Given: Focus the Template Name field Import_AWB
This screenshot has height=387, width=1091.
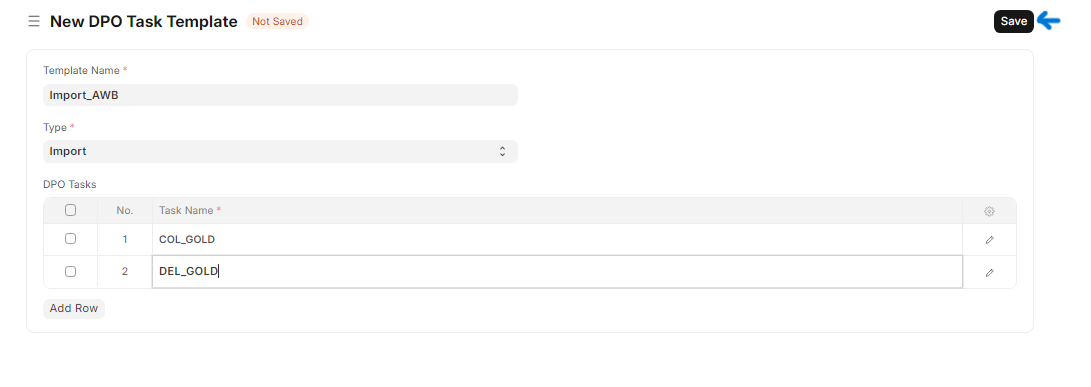Looking at the screenshot, I should [280, 95].
